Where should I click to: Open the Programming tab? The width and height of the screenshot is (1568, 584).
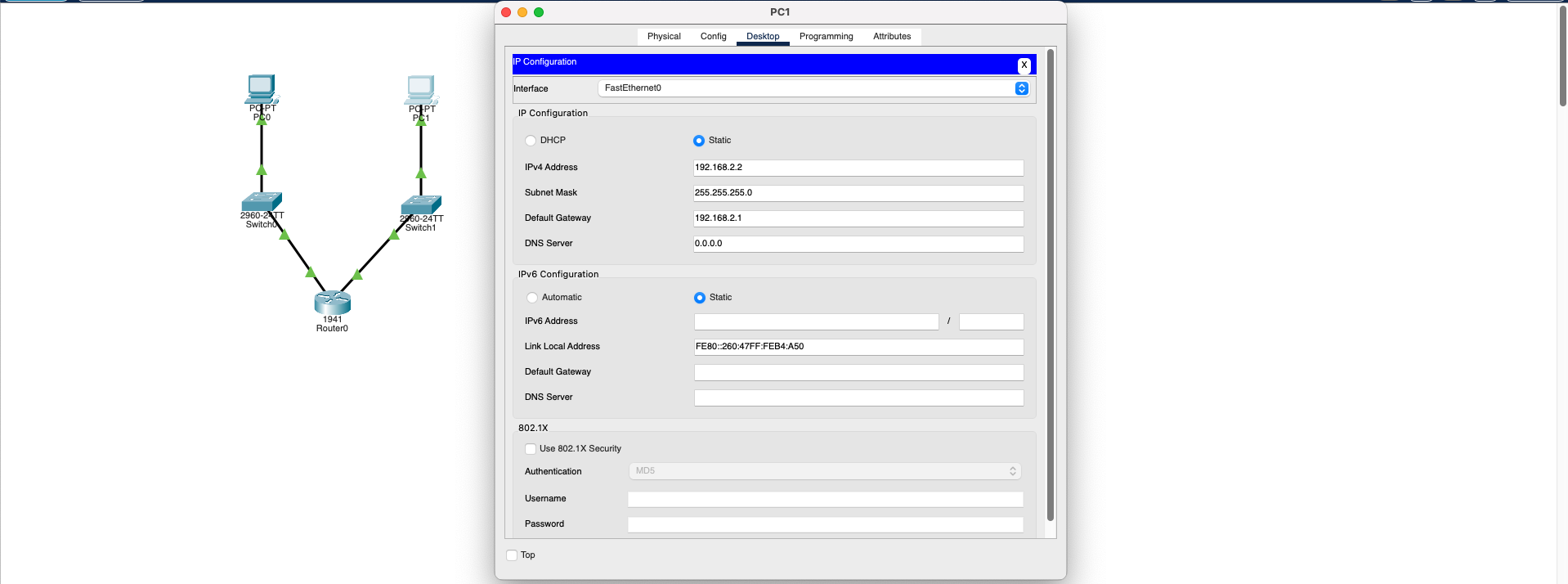tap(827, 37)
